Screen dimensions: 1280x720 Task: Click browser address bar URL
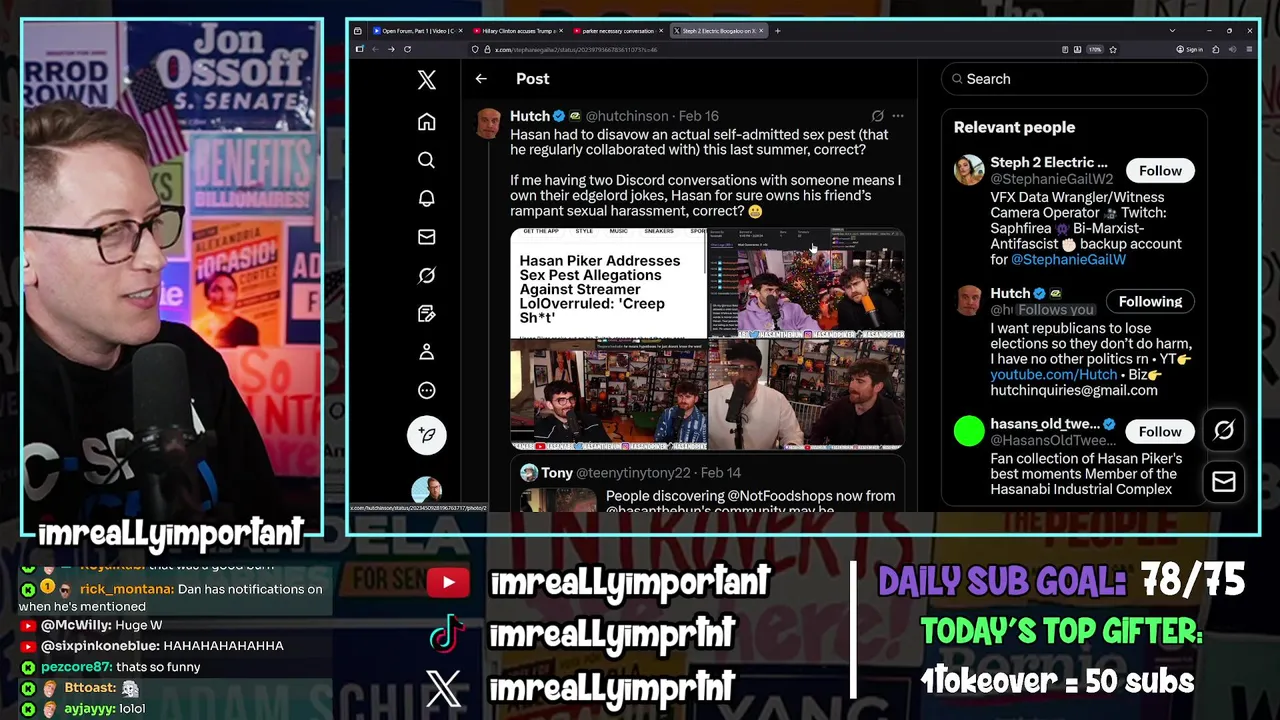tap(576, 49)
